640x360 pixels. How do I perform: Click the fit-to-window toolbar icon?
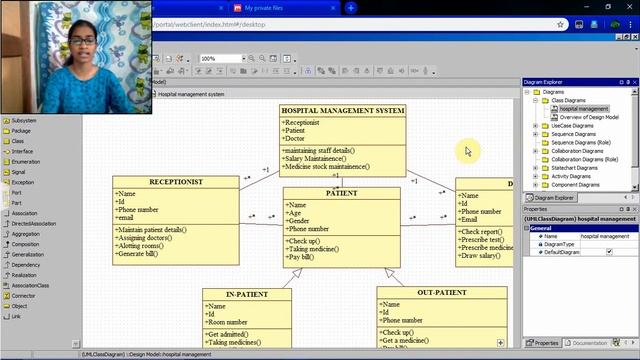(273, 59)
